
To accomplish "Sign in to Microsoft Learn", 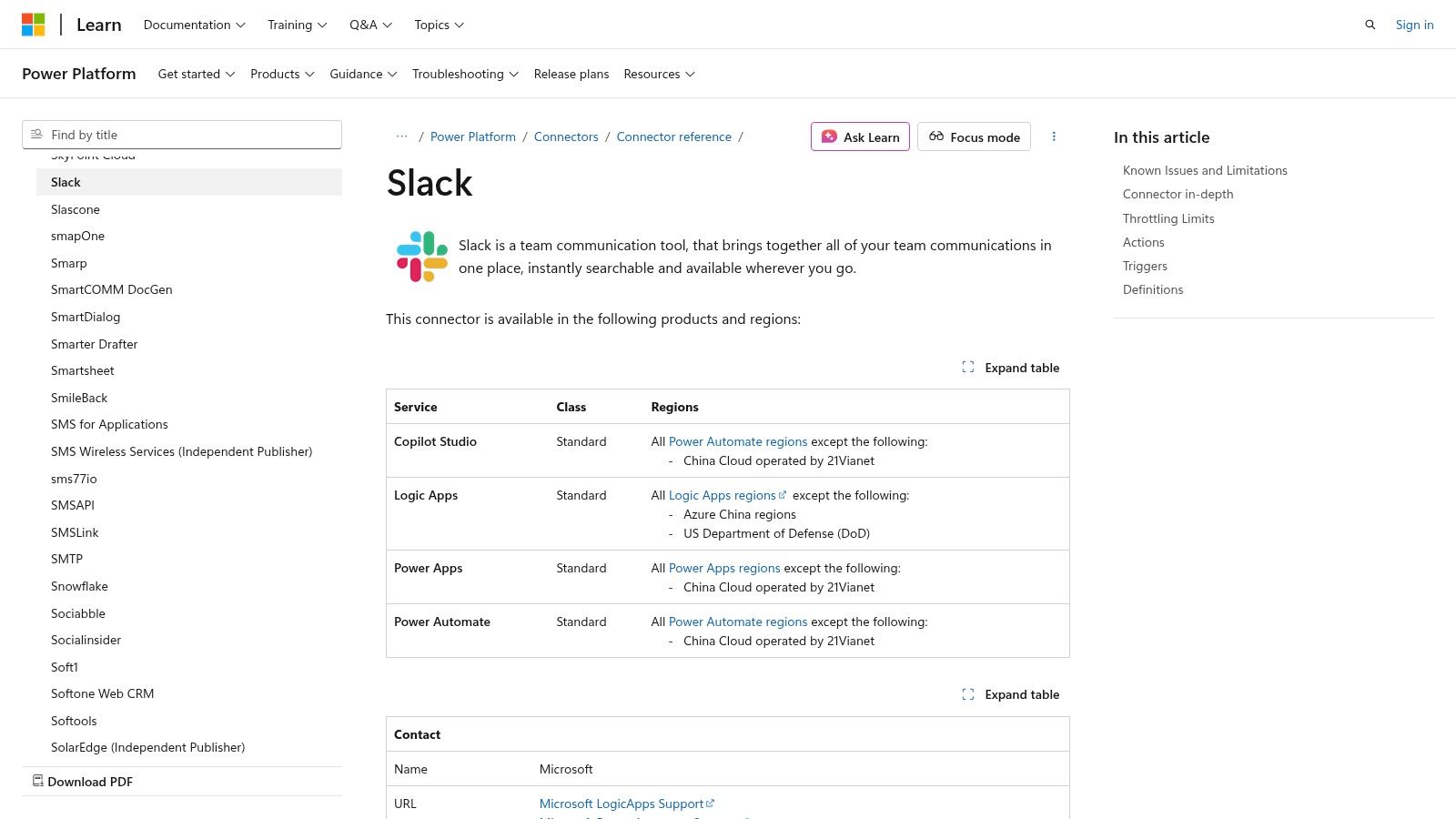I will pyautogui.click(x=1415, y=25).
